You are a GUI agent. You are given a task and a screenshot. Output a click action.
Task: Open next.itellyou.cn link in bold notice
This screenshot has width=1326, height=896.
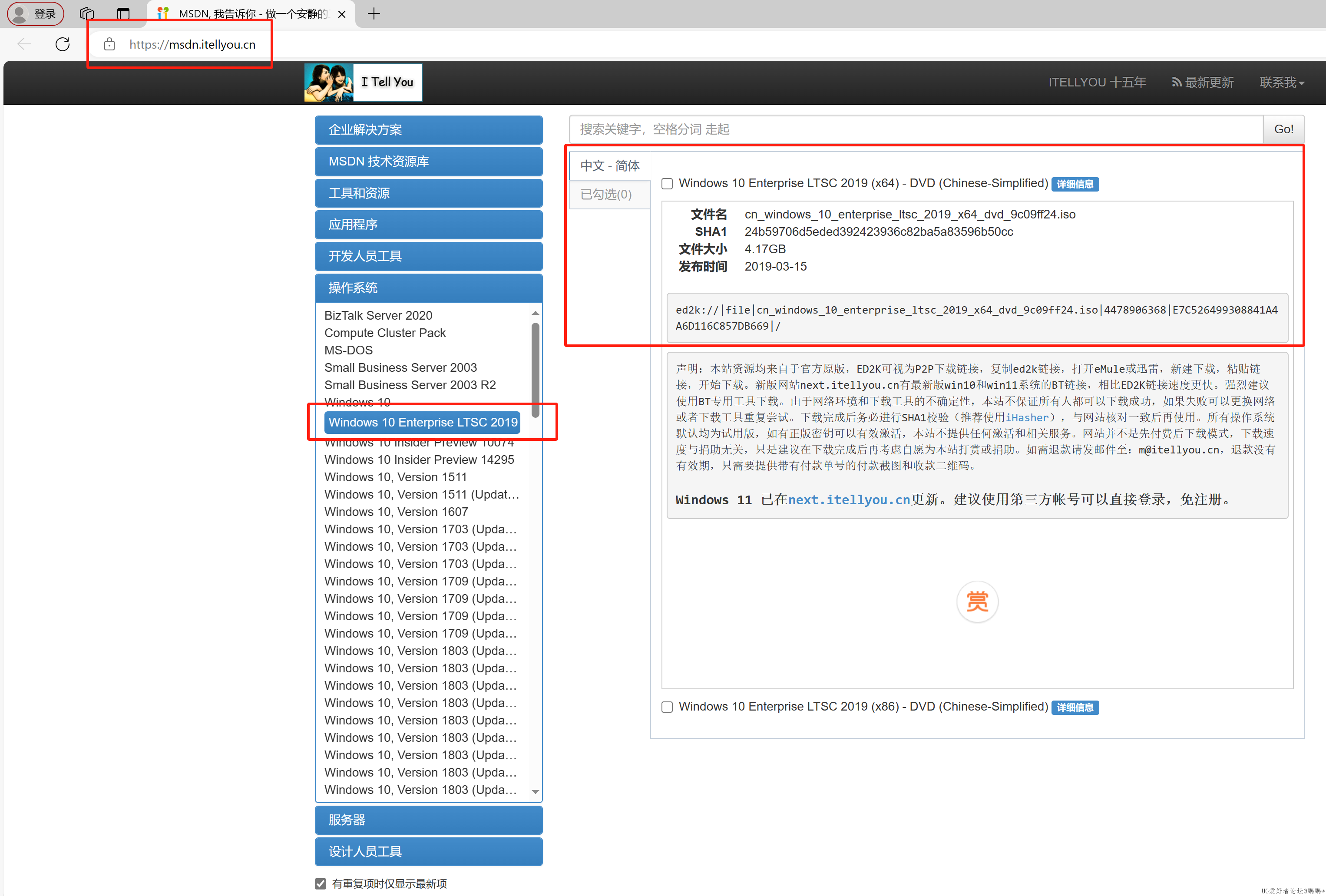849,500
